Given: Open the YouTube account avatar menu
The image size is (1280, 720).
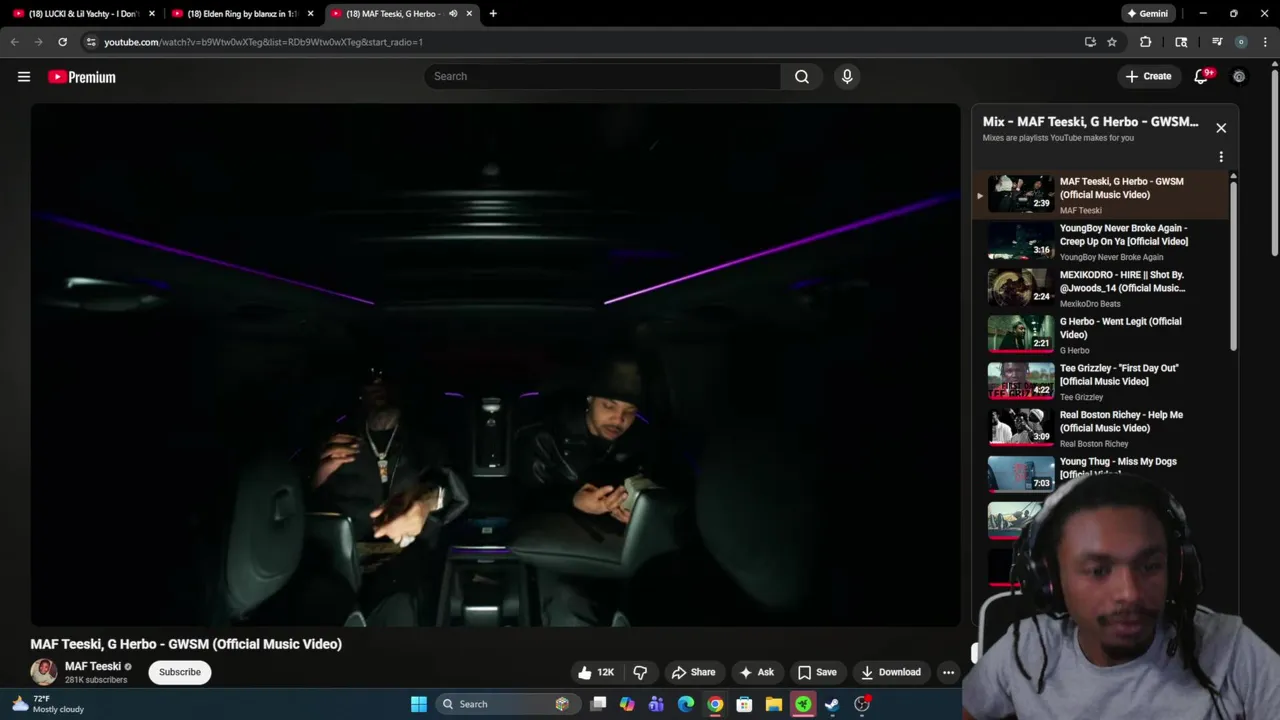Looking at the screenshot, I should click(x=1239, y=77).
